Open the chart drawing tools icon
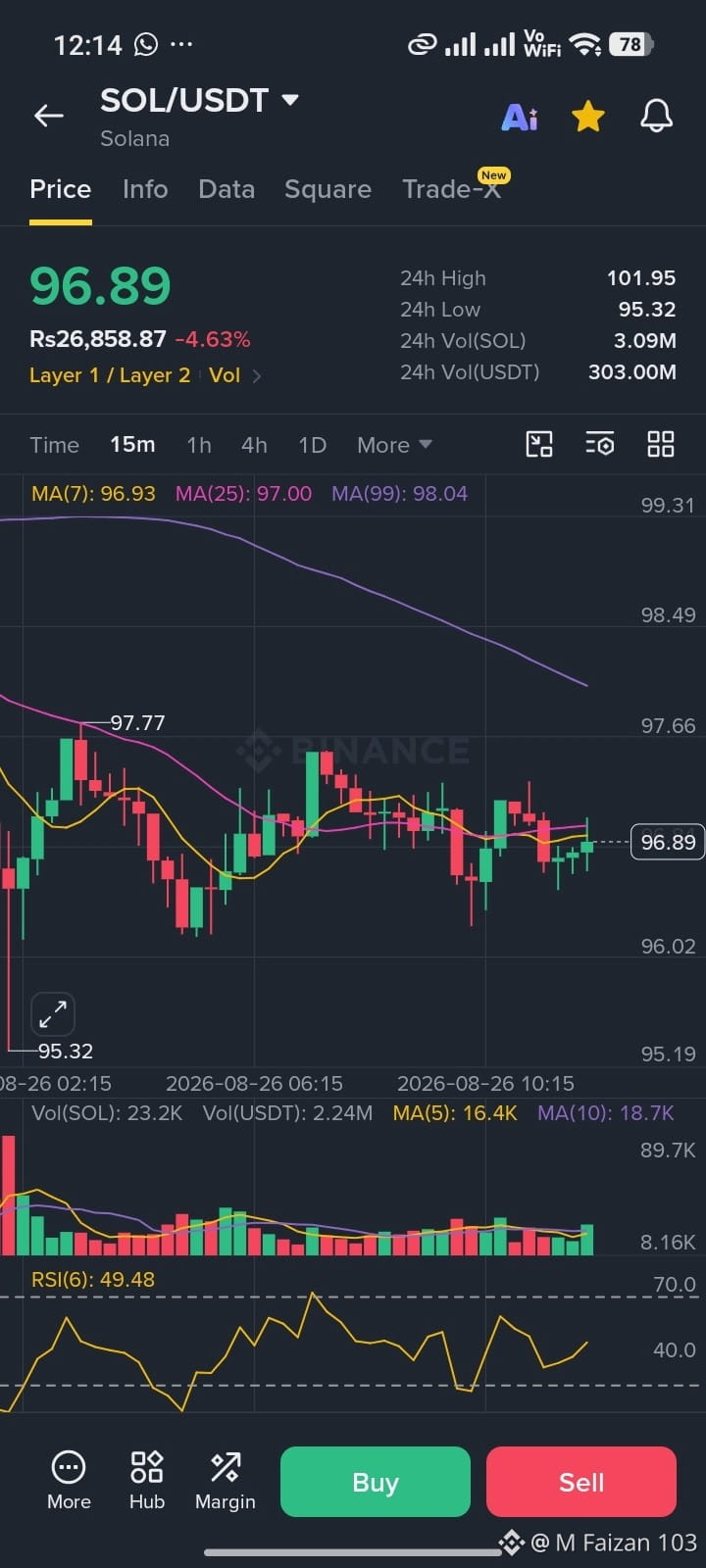The image size is (706, 1568). (539, 444)
